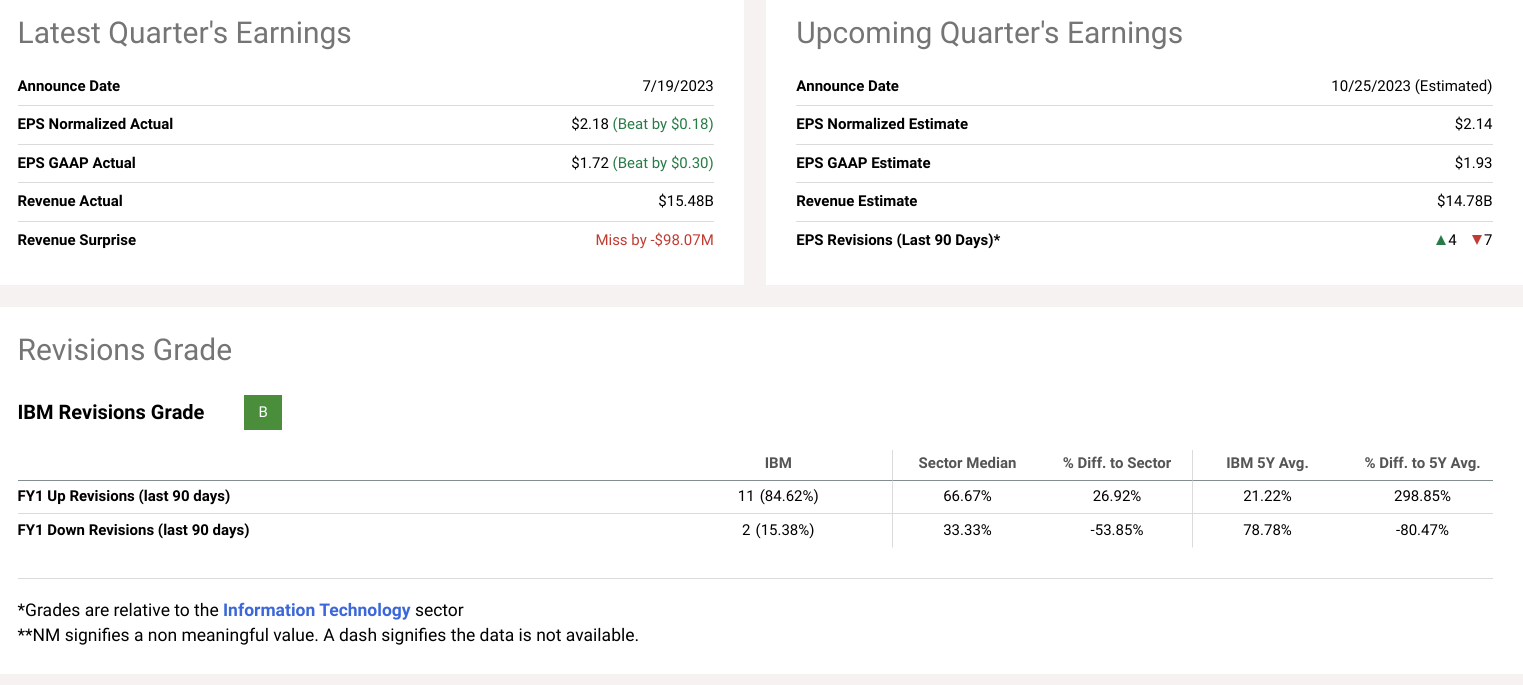Click the Revisions Grade section heading
The width and height of the screenshot is (1523, 685).
coord(125,350)
